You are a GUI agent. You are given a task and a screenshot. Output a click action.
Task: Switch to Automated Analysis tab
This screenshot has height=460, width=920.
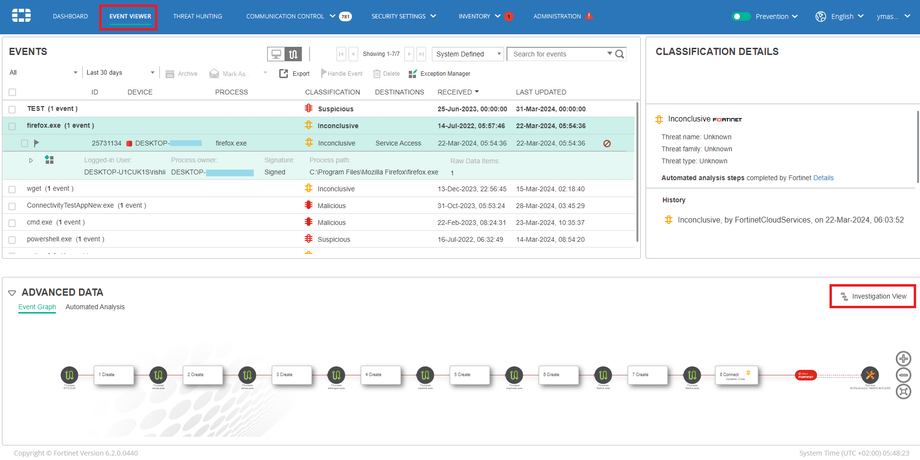[x=95, y=307]
